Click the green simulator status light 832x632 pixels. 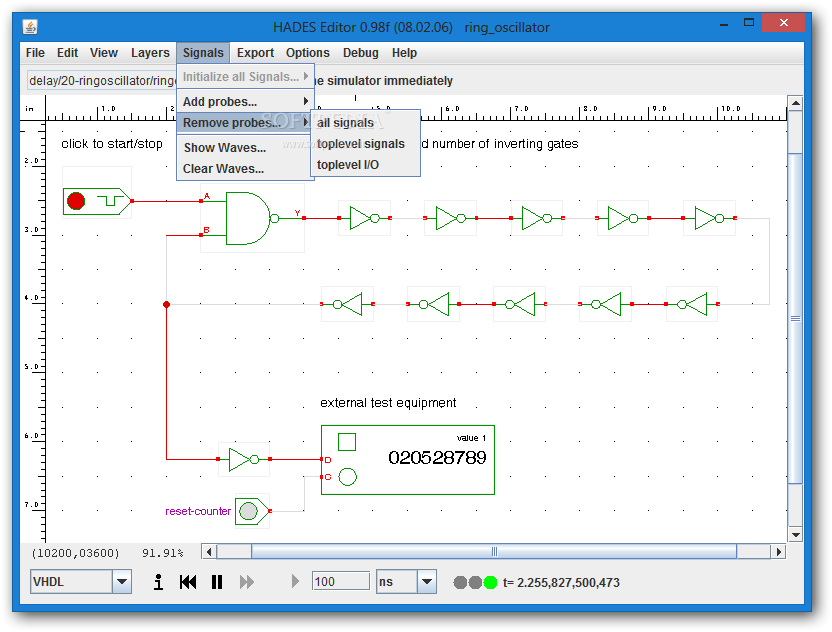coord(491,583)
